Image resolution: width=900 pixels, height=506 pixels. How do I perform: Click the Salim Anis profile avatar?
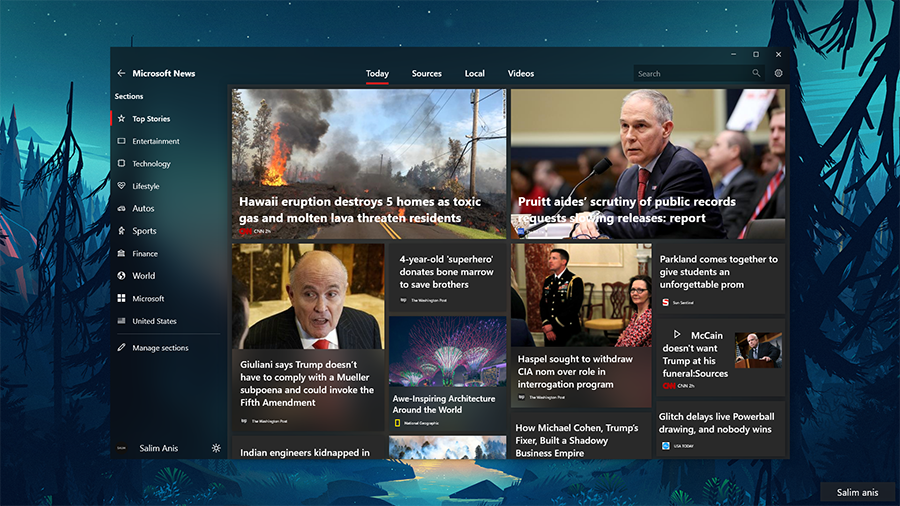(122, 448)
